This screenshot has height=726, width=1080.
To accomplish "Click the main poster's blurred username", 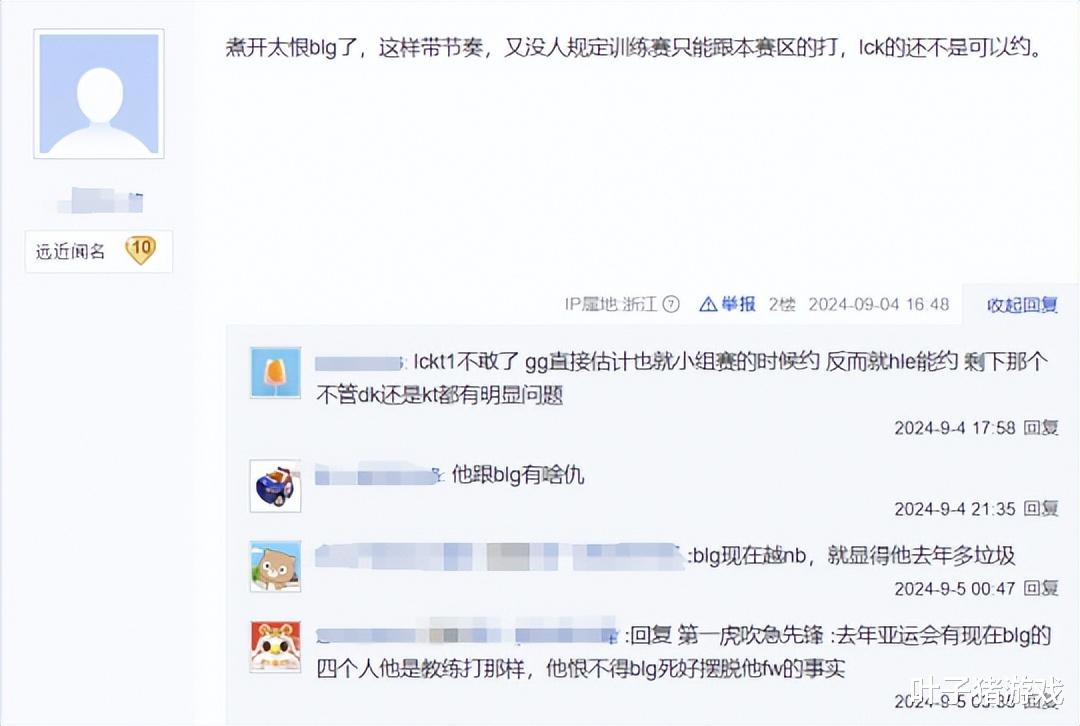I will 101,200.
